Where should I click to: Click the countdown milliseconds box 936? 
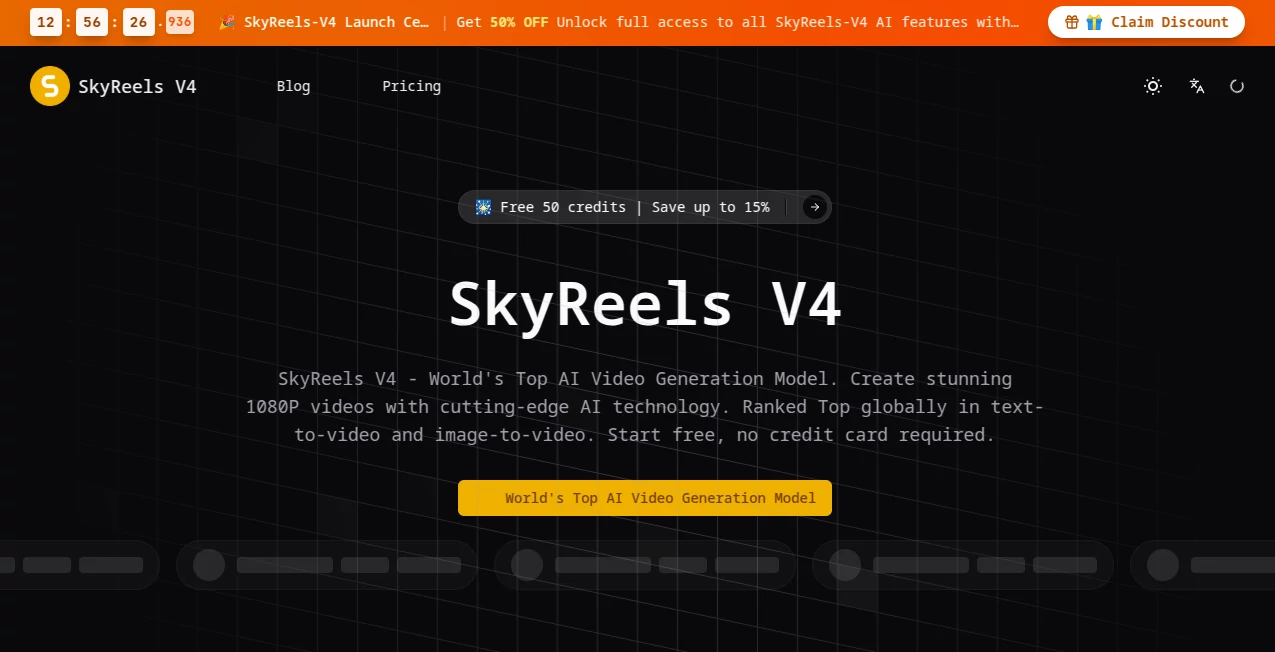180,22
